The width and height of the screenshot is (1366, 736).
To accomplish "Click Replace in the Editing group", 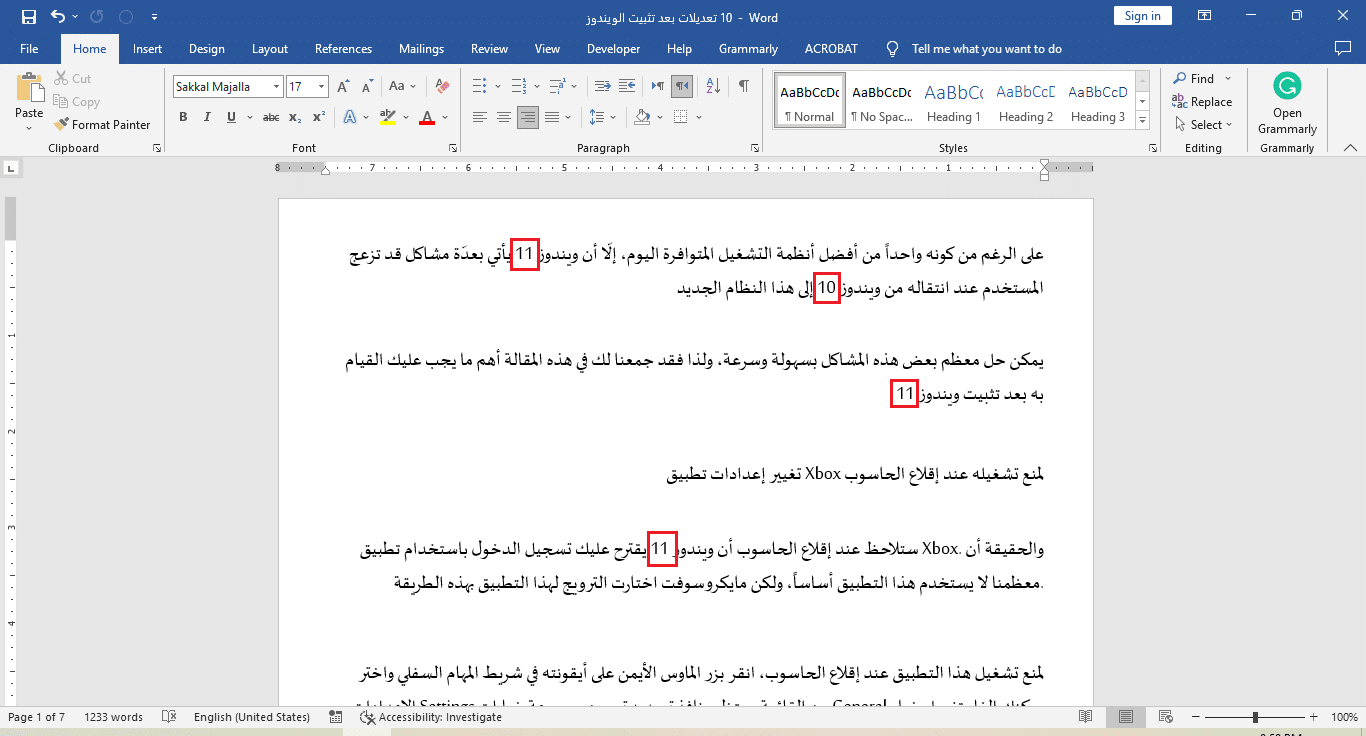I will (x=1202, y=102).
